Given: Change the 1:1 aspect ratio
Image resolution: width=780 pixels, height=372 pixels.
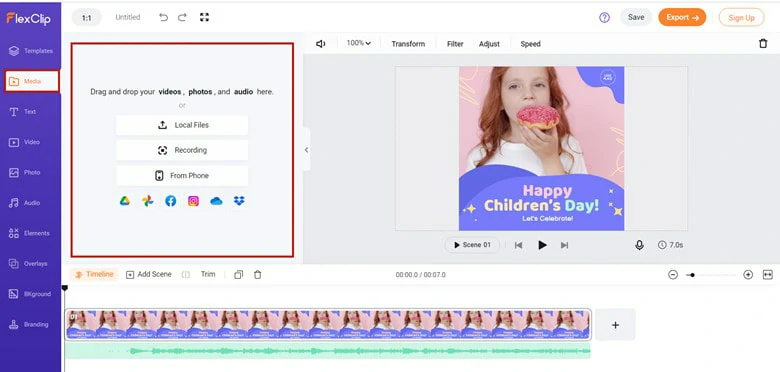Looking at the screenshot, I should tap(87, 17).
